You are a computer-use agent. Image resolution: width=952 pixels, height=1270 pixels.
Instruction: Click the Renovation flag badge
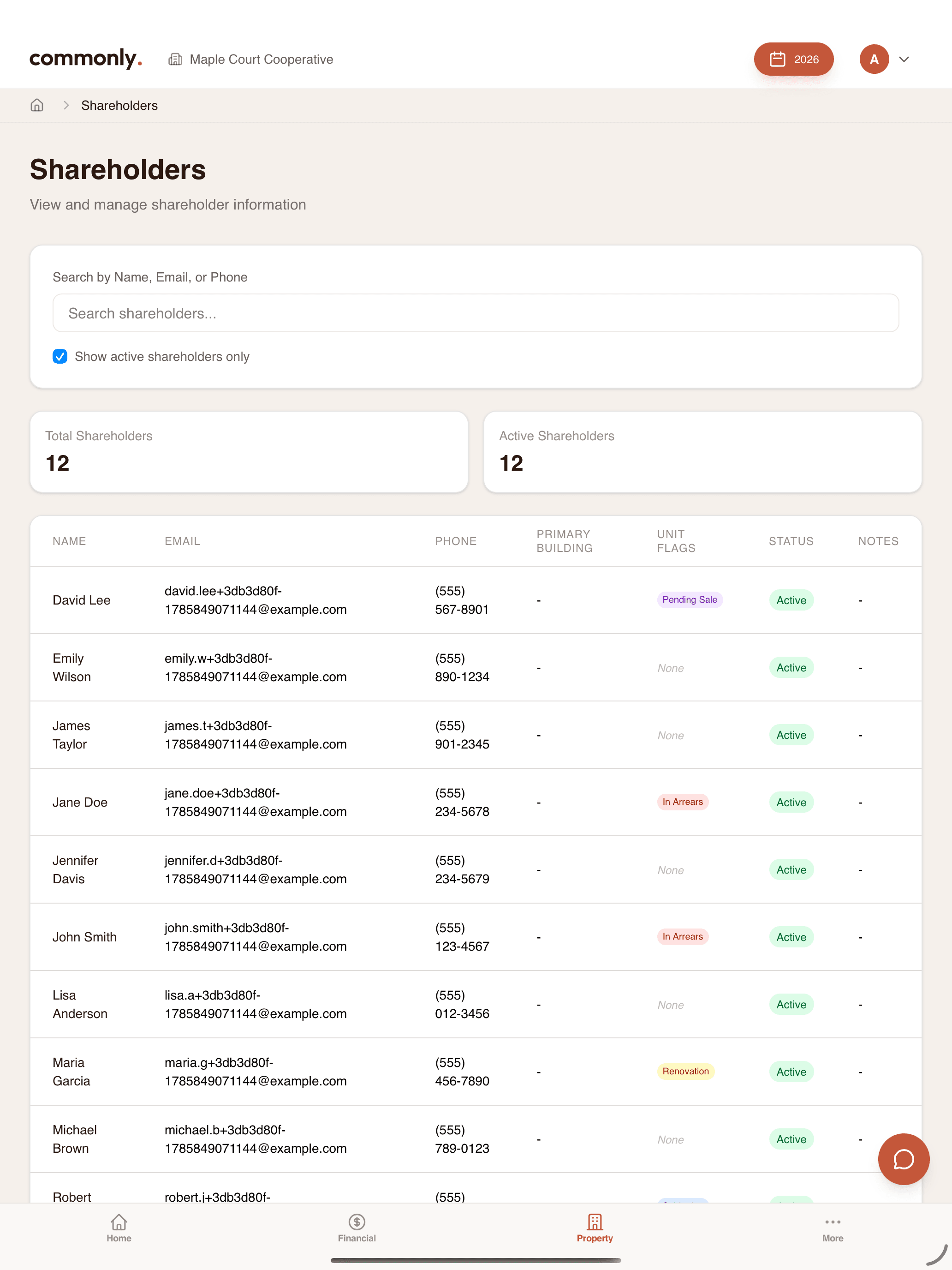click(685, 1072)
